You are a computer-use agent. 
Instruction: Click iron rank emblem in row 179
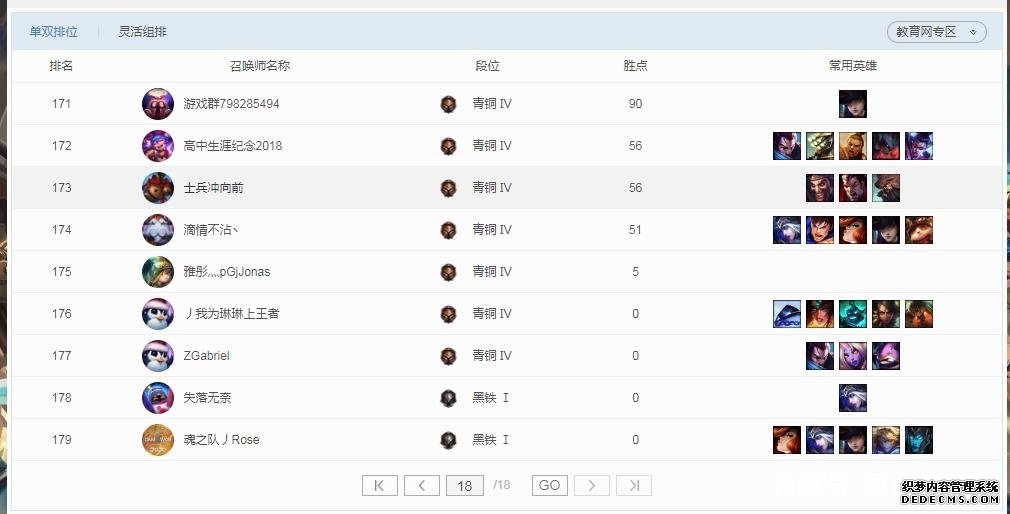tap(448, 440)
